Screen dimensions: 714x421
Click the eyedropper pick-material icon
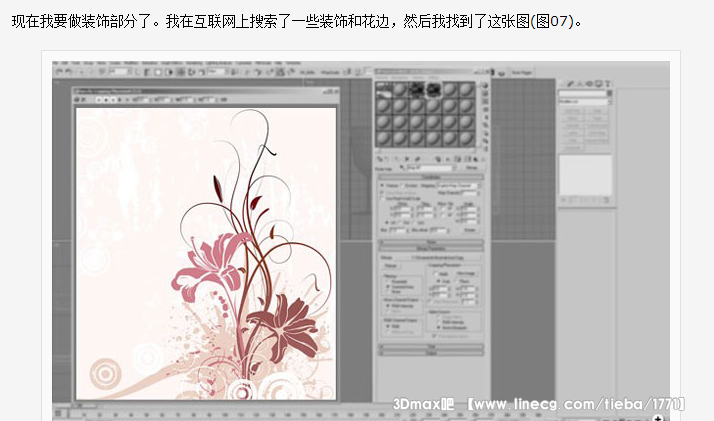(402, 167)
